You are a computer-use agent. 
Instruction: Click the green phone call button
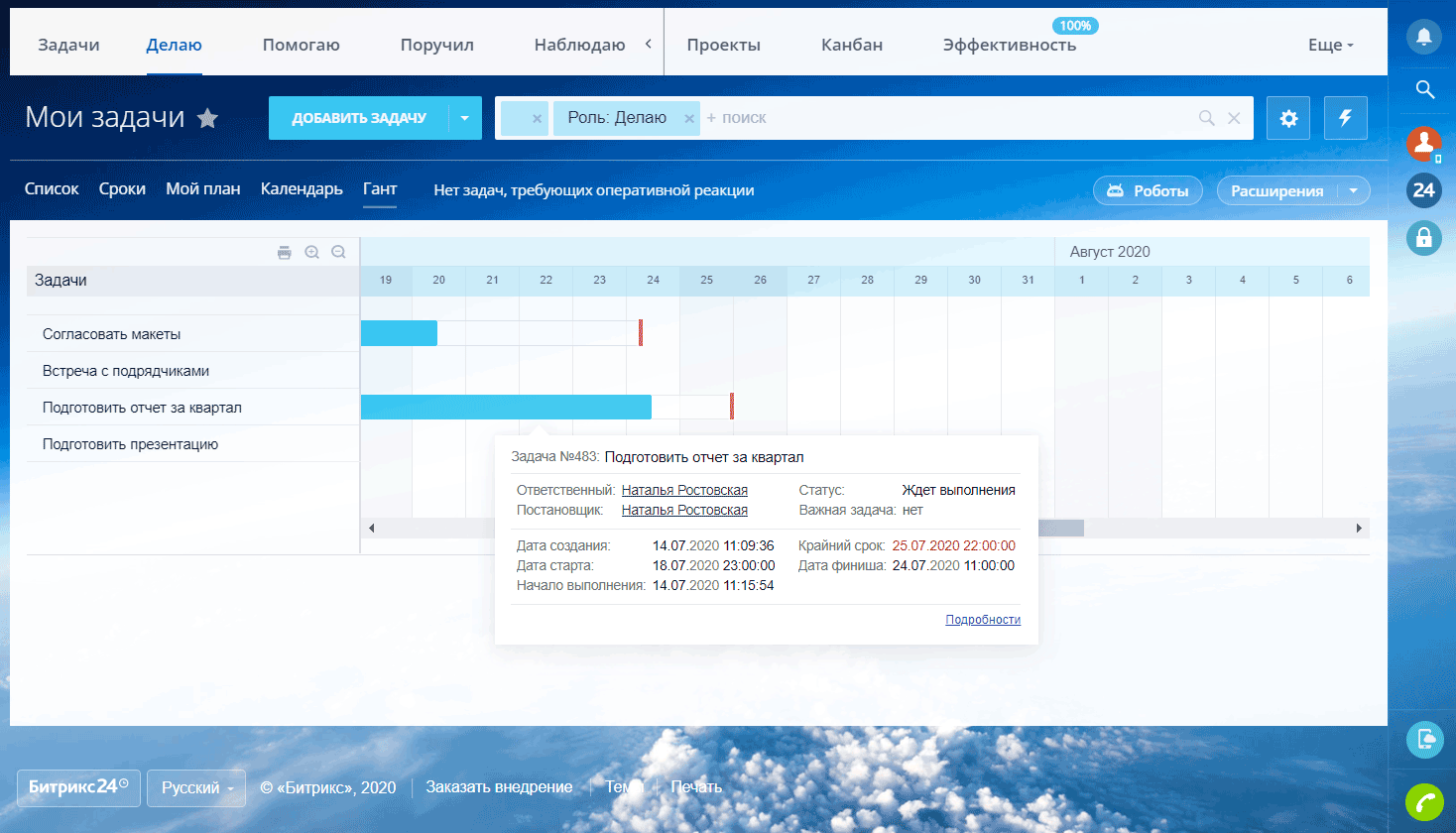tap(1424, 801)
